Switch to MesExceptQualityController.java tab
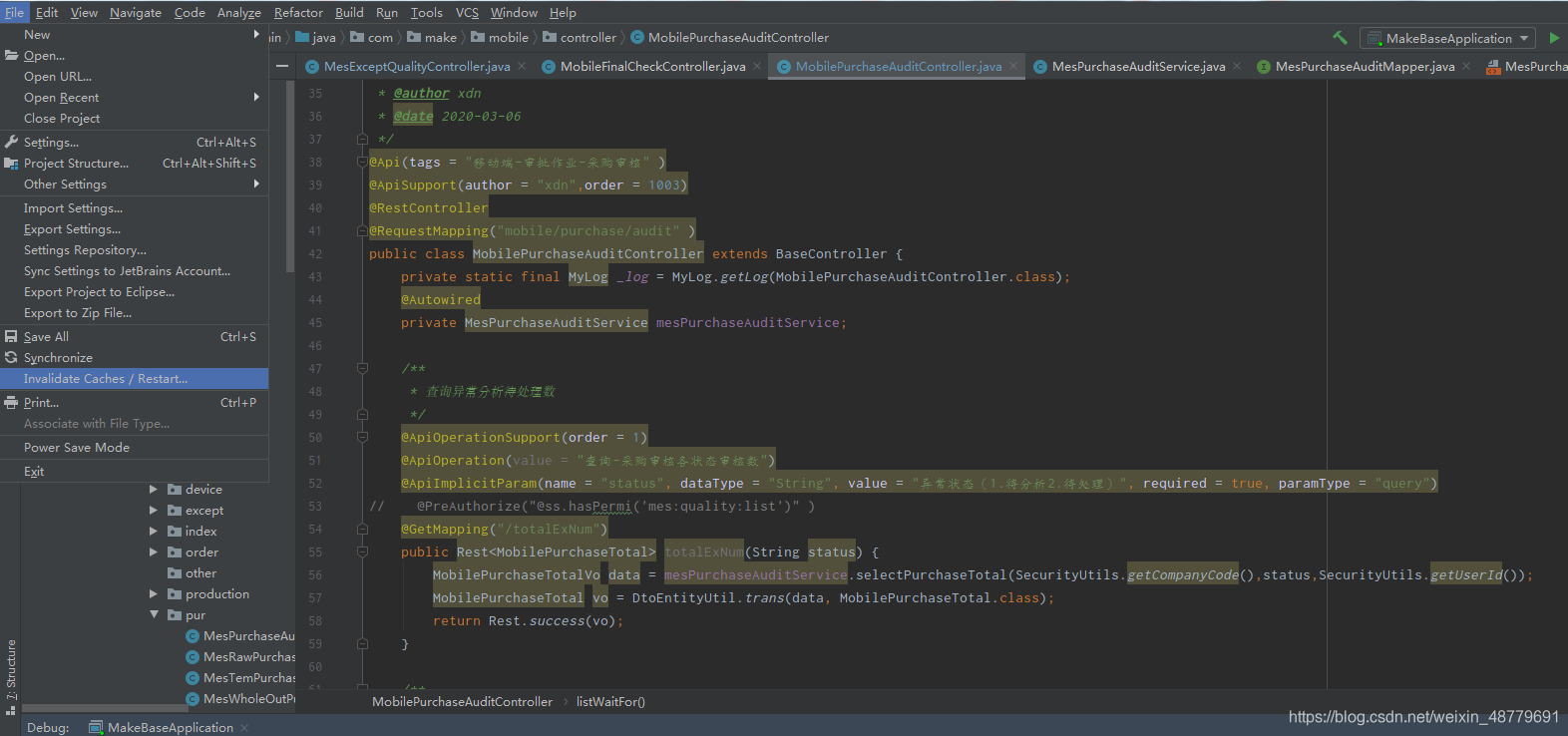This screenshot has height=736, width=1568. coord(417,66)
